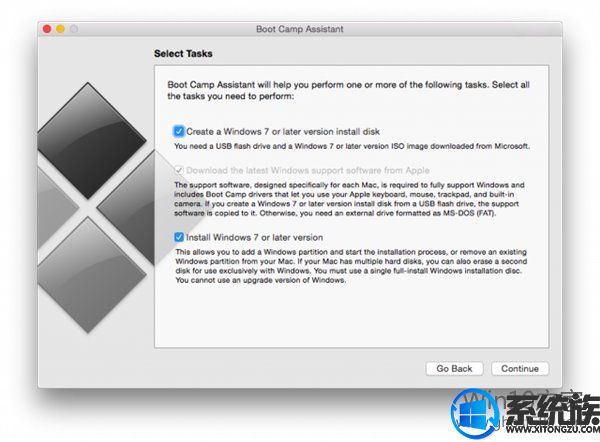Toggle Install Windows 7 or later version checkbox
600x442 pixels.
click(x=179, y=237)
